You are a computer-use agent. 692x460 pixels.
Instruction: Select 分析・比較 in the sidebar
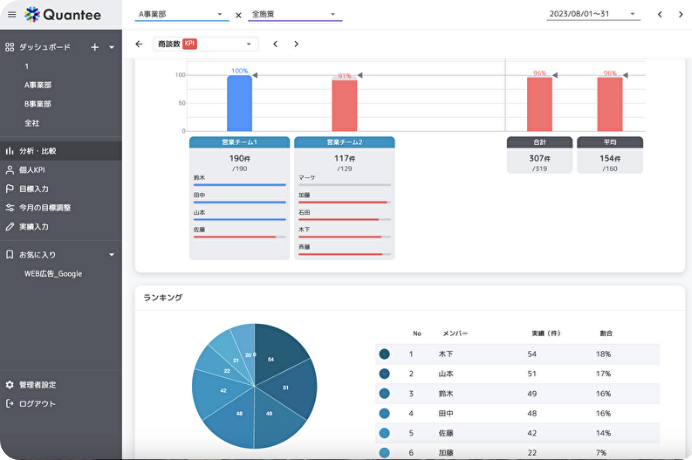[x=38, y=151]
